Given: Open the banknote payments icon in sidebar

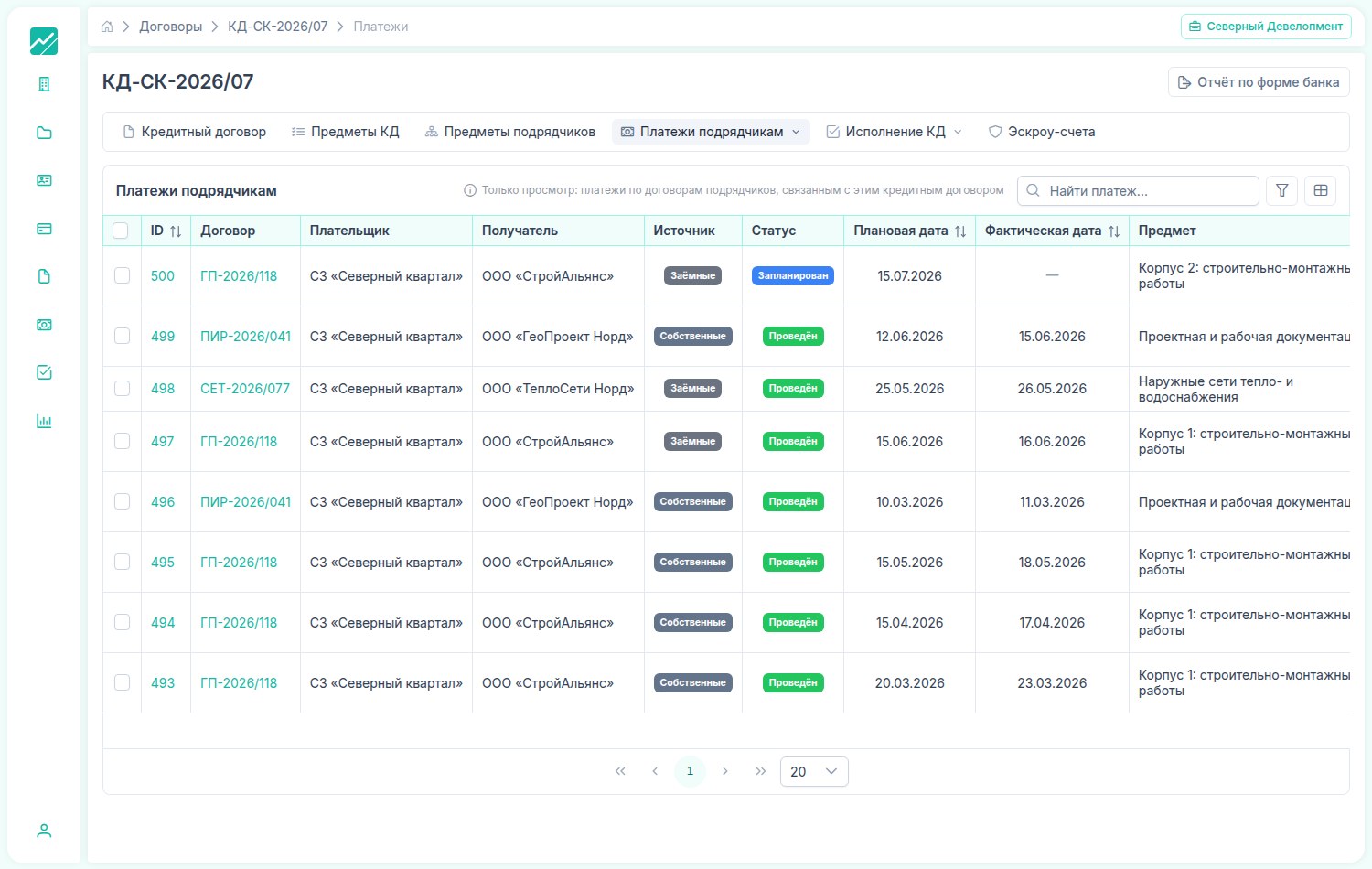Looking at the screenshot, I should [x=44, y=325].
